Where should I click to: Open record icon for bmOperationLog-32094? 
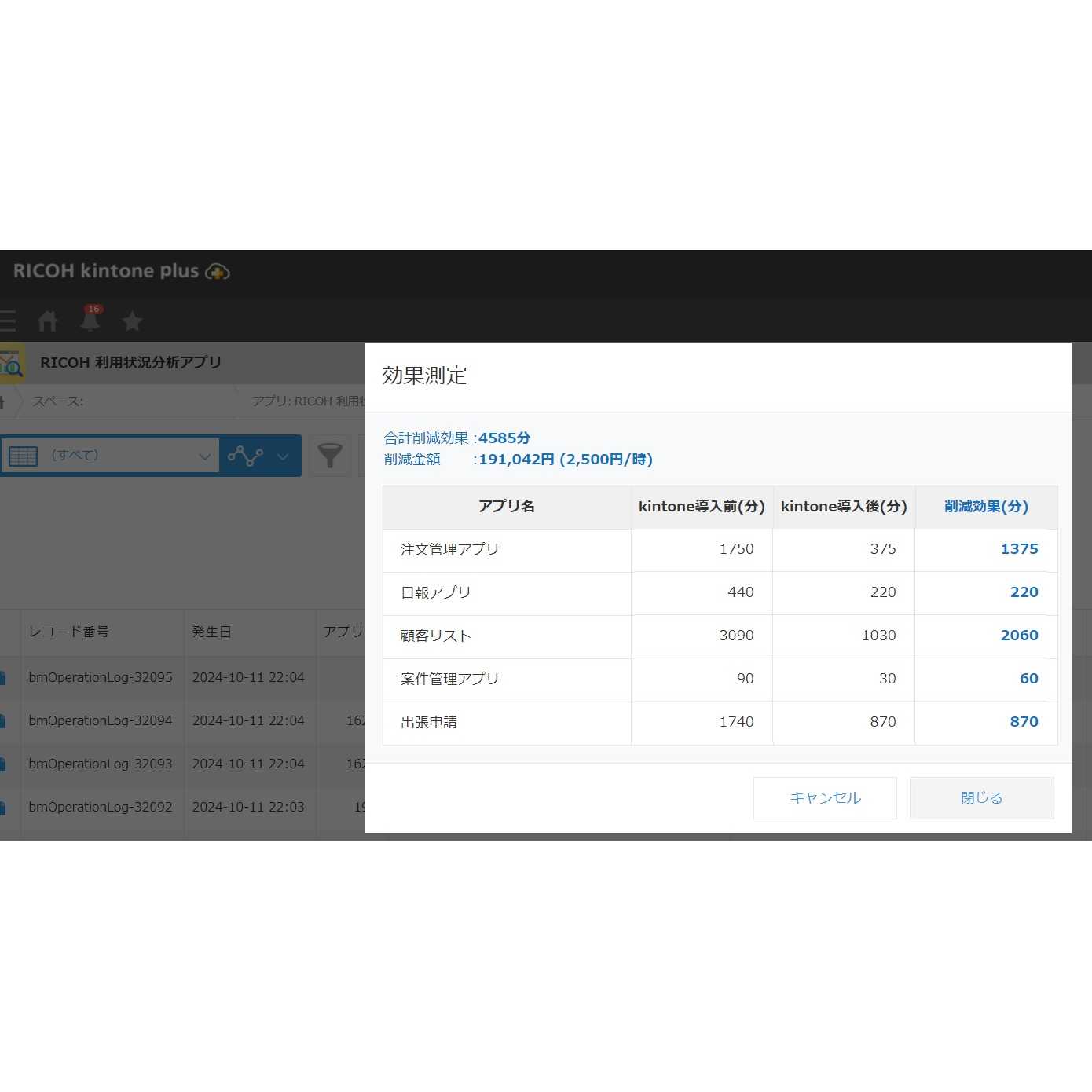3,720
